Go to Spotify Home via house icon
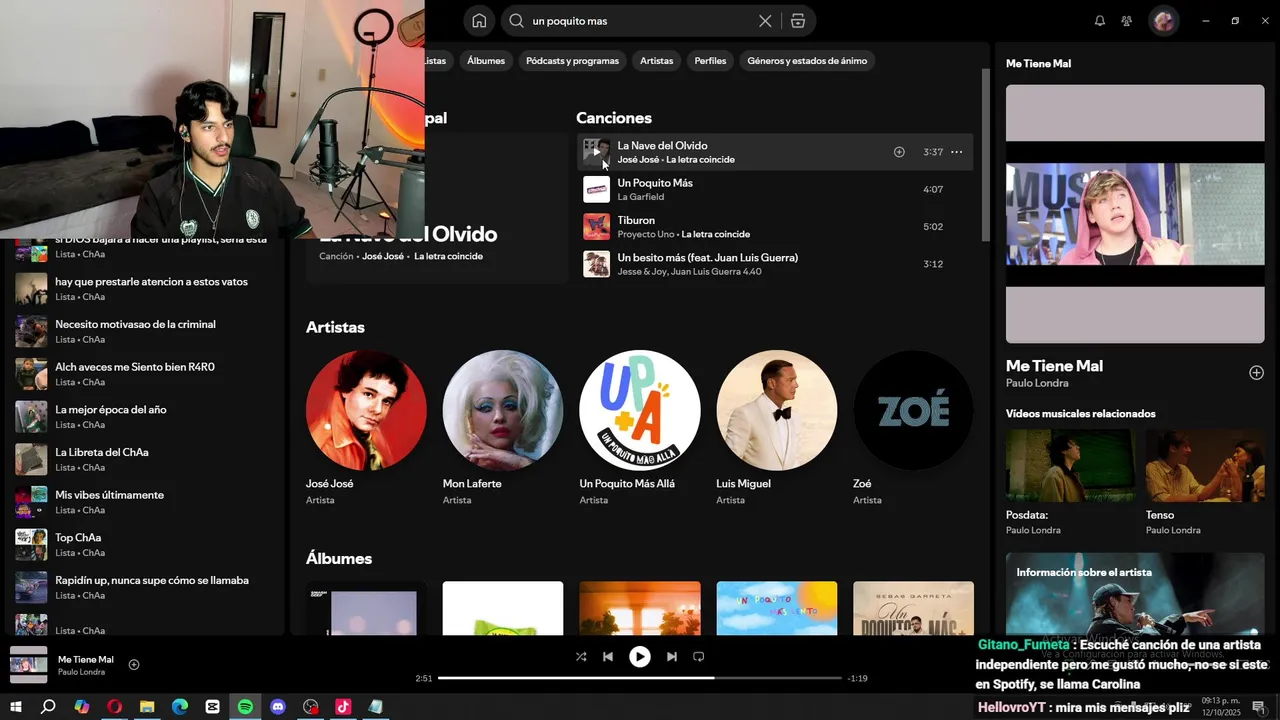The width and height of the screenshot is (1280, 720). (x=479, y=21)
